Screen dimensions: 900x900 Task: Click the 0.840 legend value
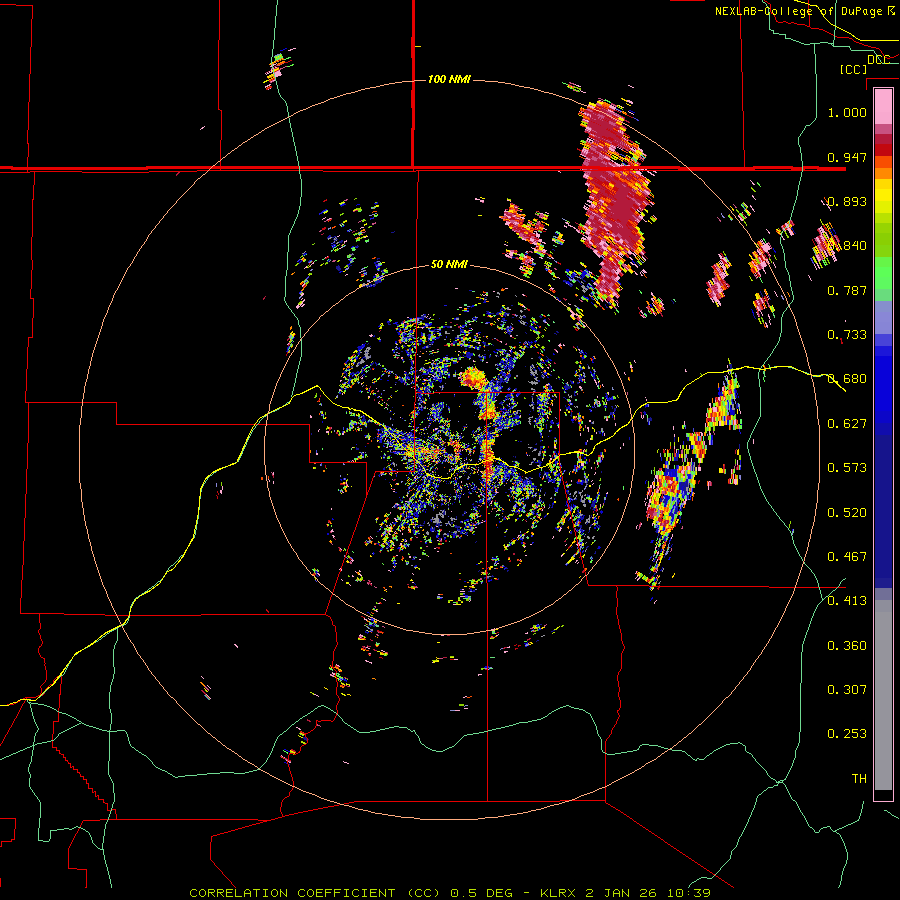click(847, 246)
